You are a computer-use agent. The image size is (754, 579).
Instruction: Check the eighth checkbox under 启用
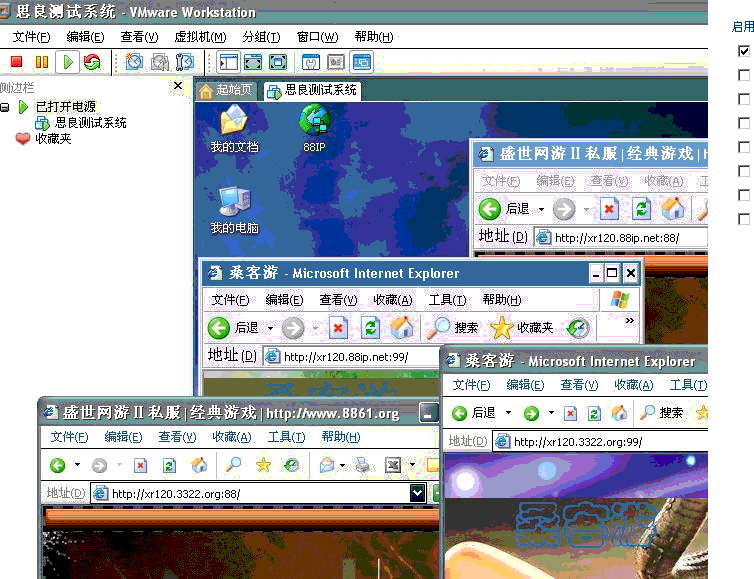pyautogui.click(x=744, y=219)
